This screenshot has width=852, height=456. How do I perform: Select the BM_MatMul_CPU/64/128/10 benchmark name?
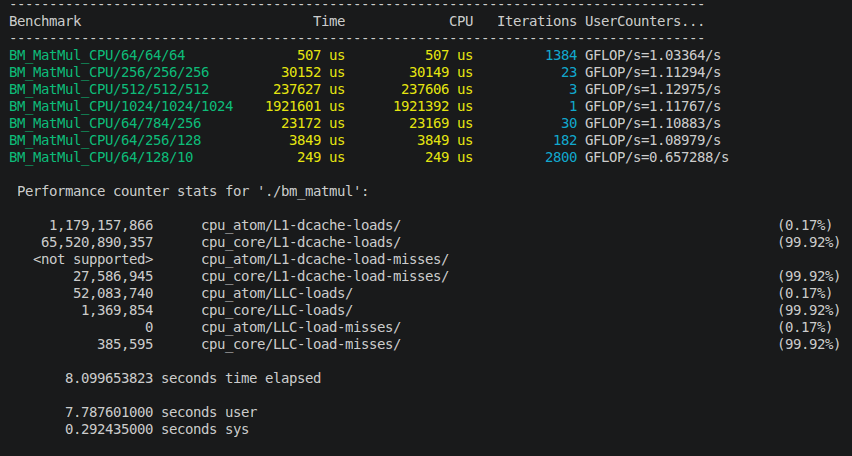coord(101,157)
